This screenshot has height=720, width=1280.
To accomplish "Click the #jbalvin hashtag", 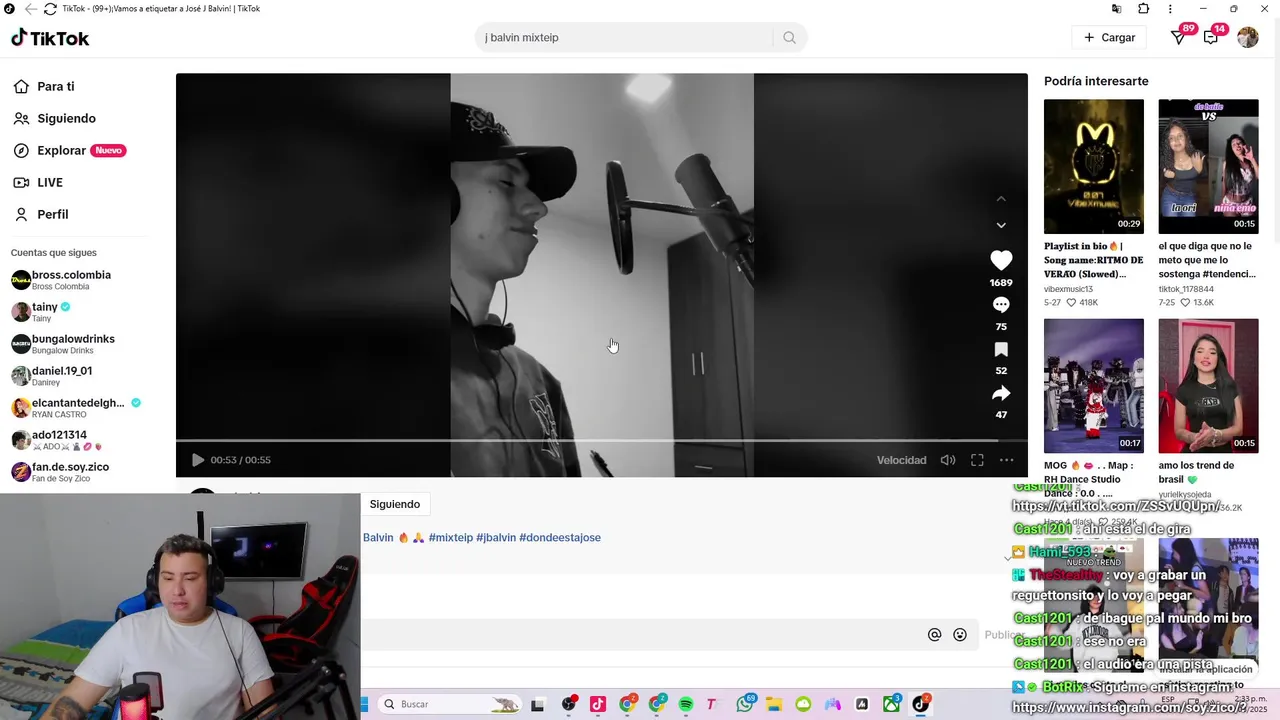I will click(x=496, y=538).
